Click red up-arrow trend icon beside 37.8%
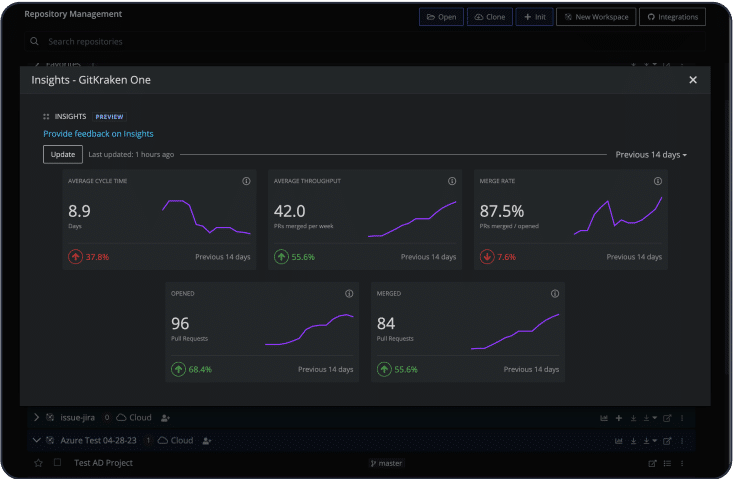 (x=75, y=257)
